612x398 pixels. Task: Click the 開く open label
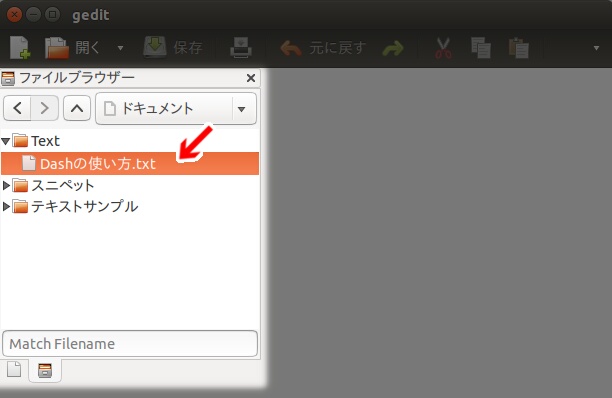pos(87,48)
